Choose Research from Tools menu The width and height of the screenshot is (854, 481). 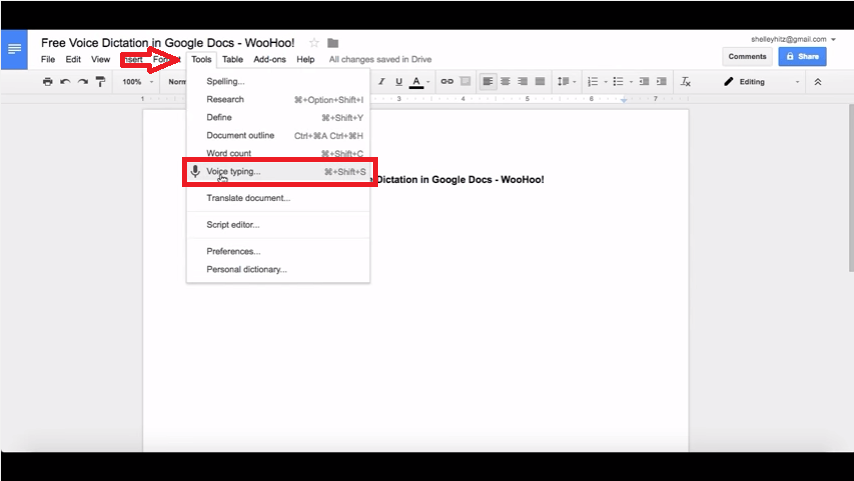click(278, 100)
